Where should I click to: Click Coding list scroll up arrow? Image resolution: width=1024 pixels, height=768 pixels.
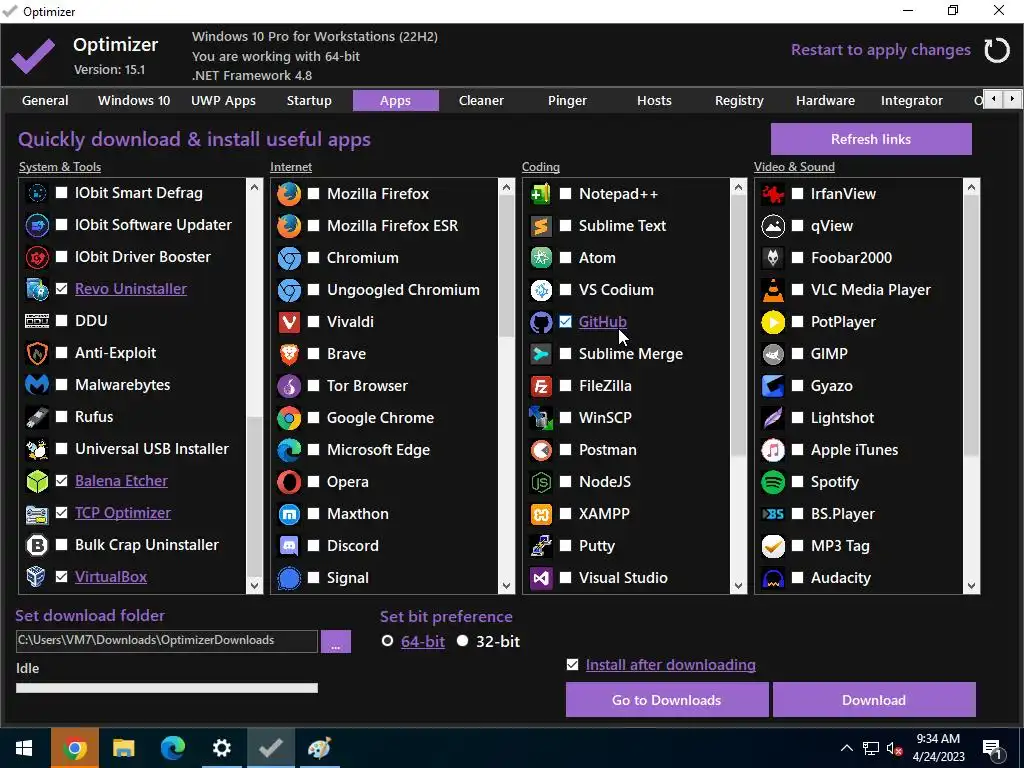(738, 187)
